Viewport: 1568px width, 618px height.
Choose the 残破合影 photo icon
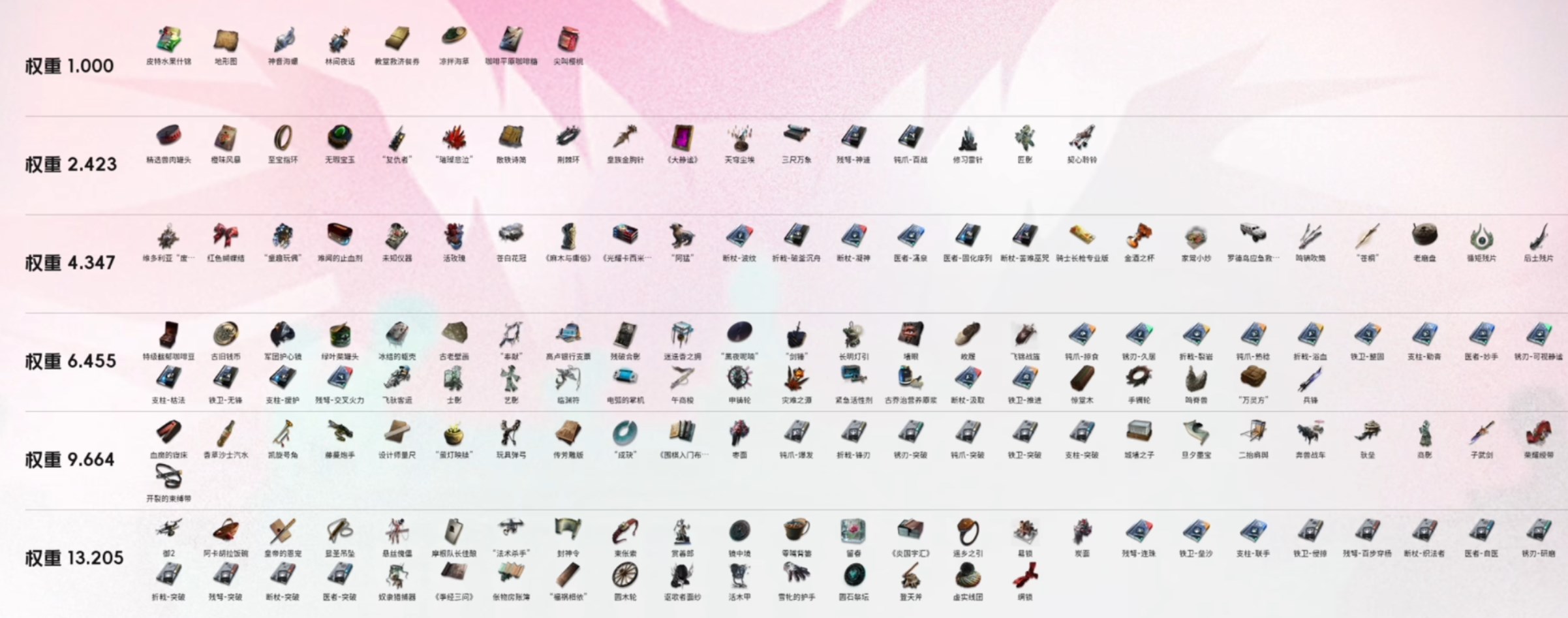(625, 335)
